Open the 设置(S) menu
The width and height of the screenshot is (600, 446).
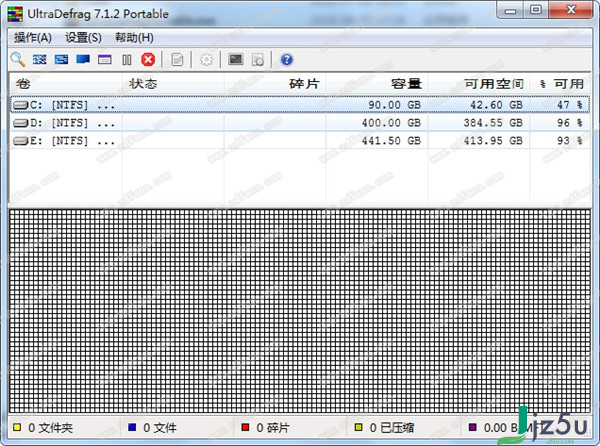click(x=83, y=37)
